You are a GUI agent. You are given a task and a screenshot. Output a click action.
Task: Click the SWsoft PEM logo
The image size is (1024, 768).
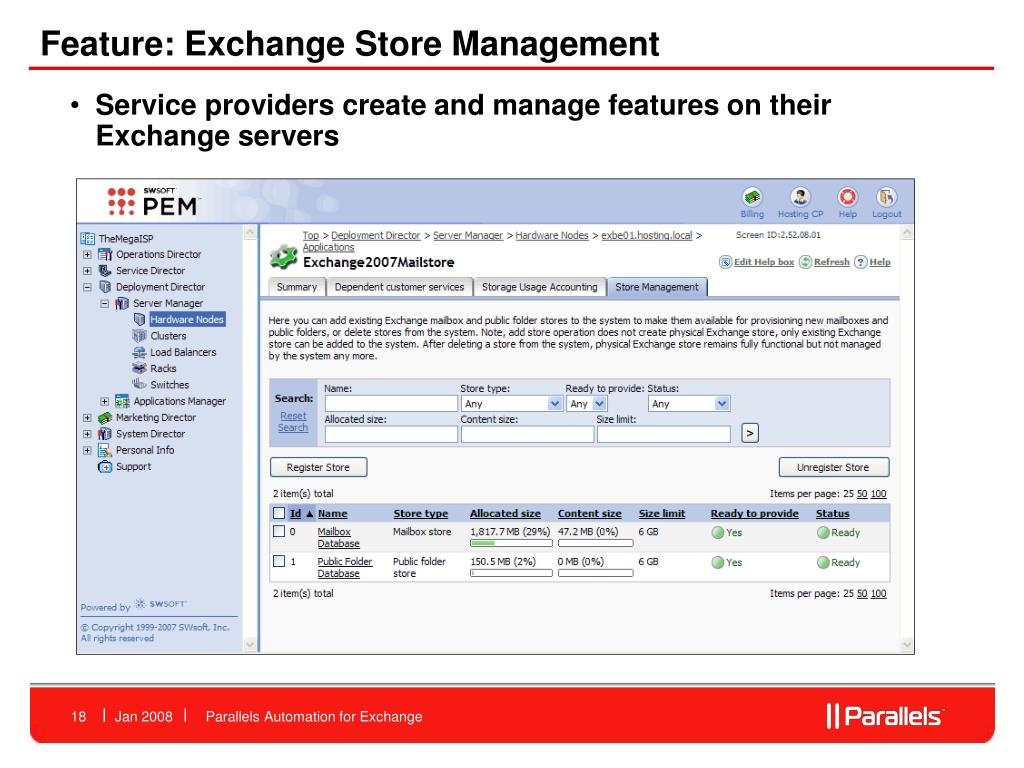(153, 202)
